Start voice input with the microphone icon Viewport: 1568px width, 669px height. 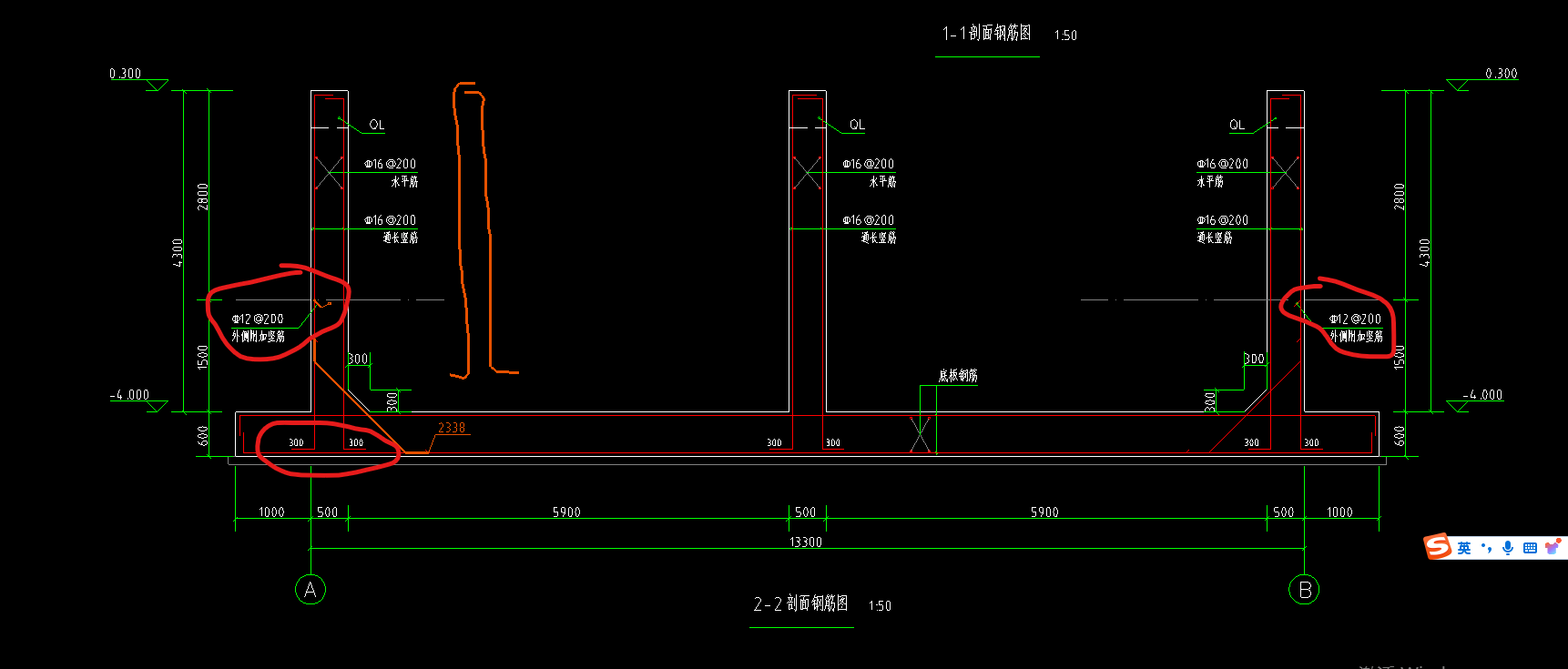pos(1508,548)
